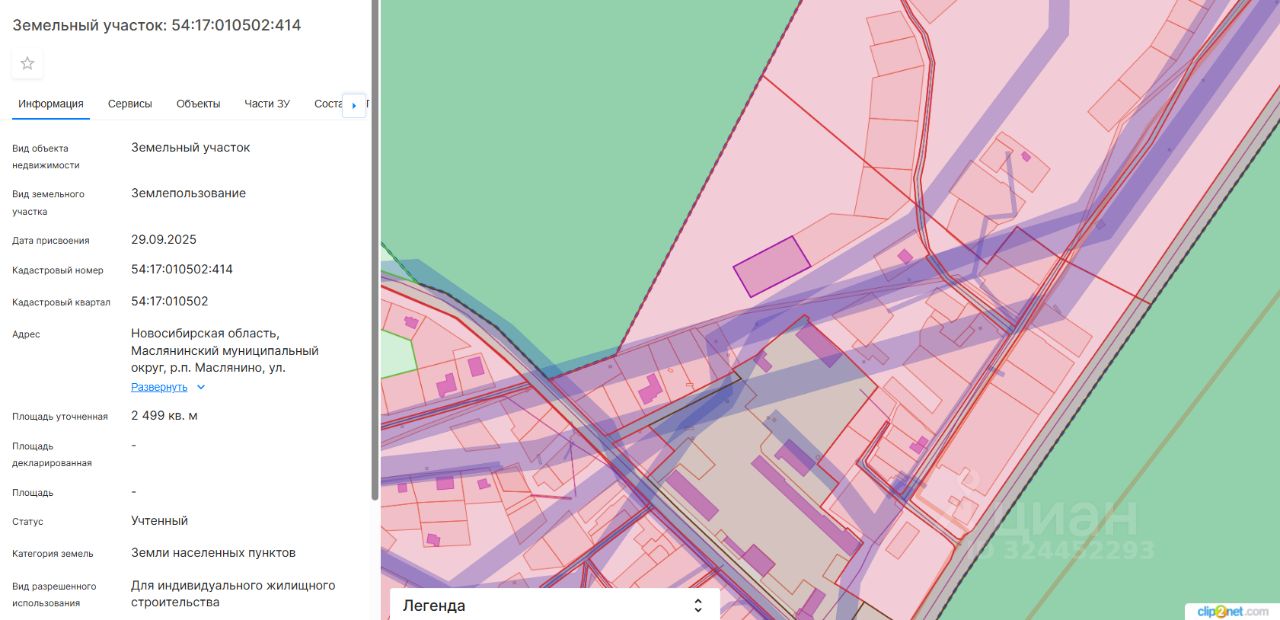Click the tab-scroll right arrow button

click(x=354, y=105)
